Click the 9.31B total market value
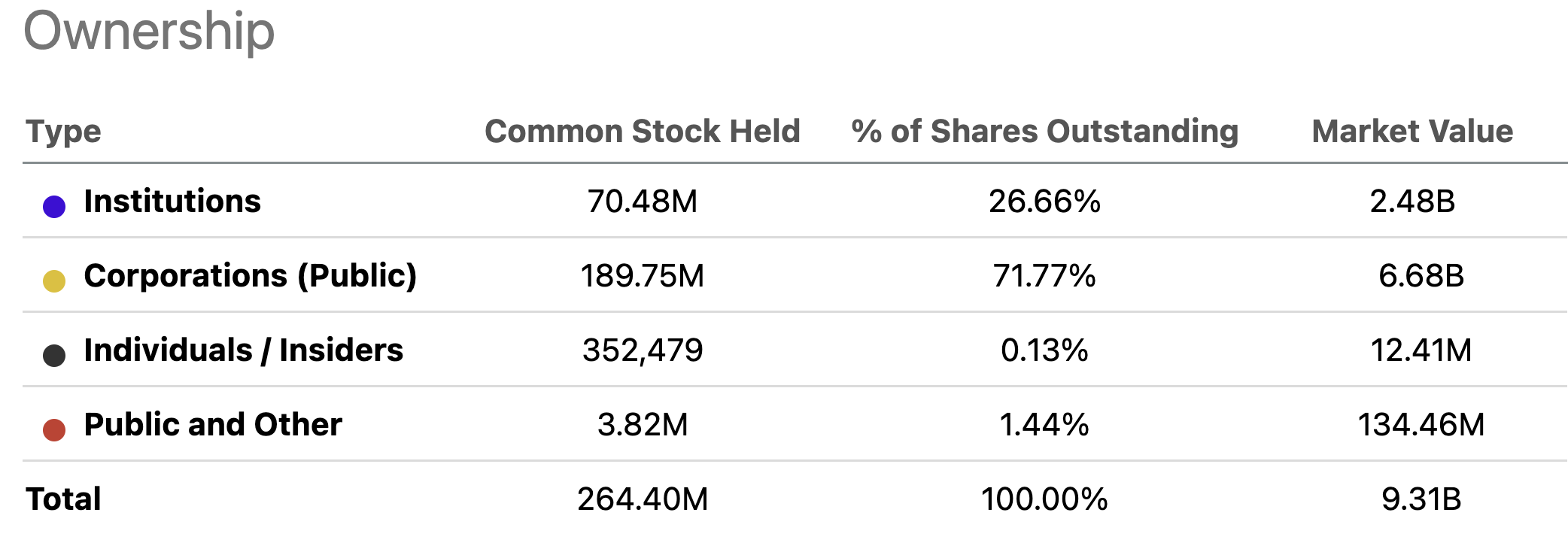The image size is (1568, 558). (x=1421, y=499)
